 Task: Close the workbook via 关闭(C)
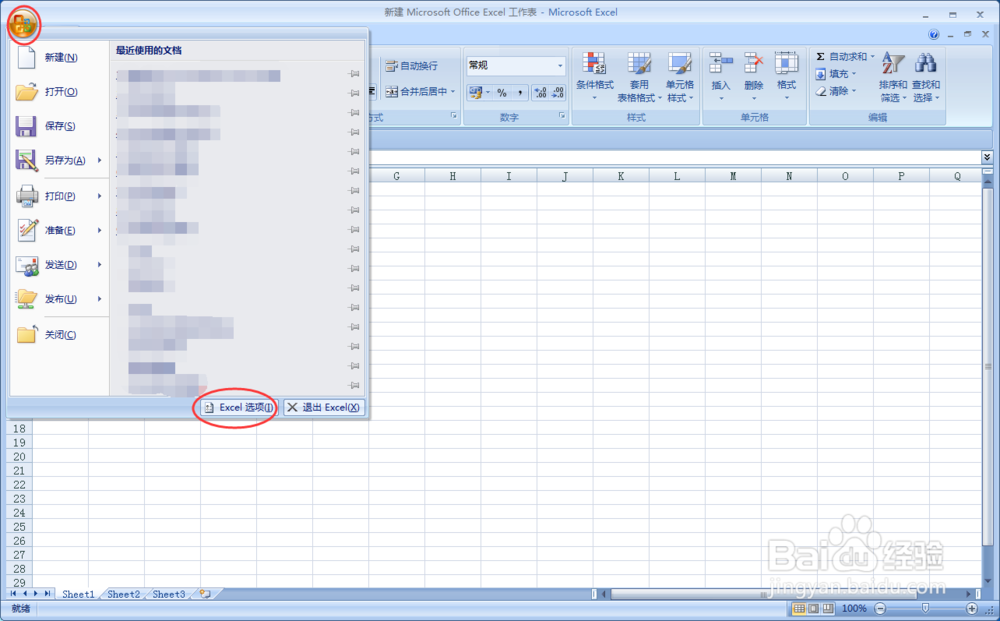pyautogui.click(x=59, y=335)
